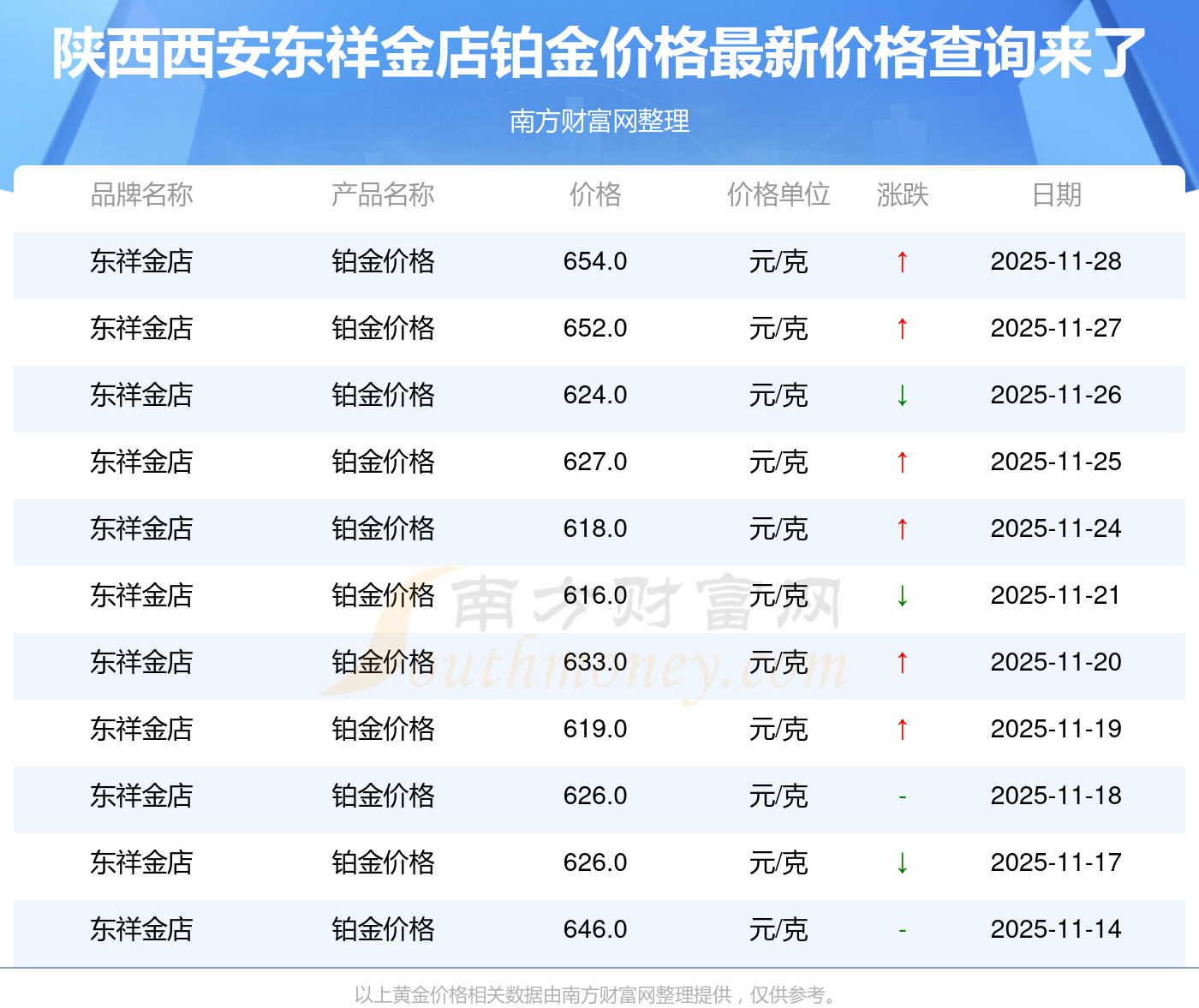Click the red up arrow for 2025-11-27

[902, 329]
